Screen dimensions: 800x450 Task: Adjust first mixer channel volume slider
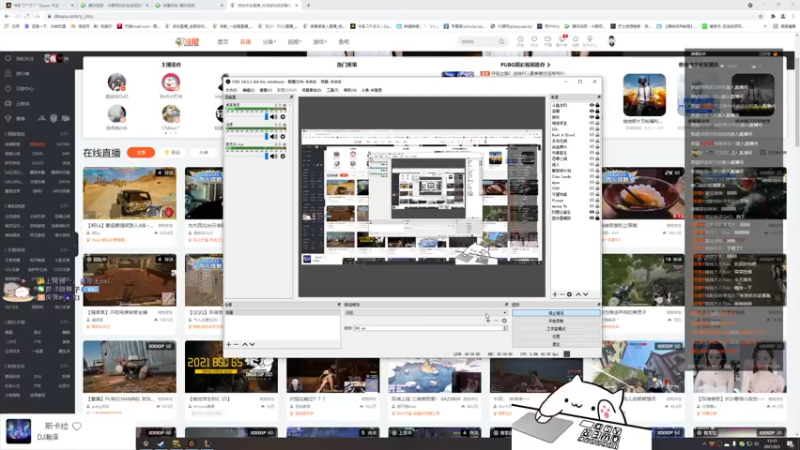[x=266, y=117]
